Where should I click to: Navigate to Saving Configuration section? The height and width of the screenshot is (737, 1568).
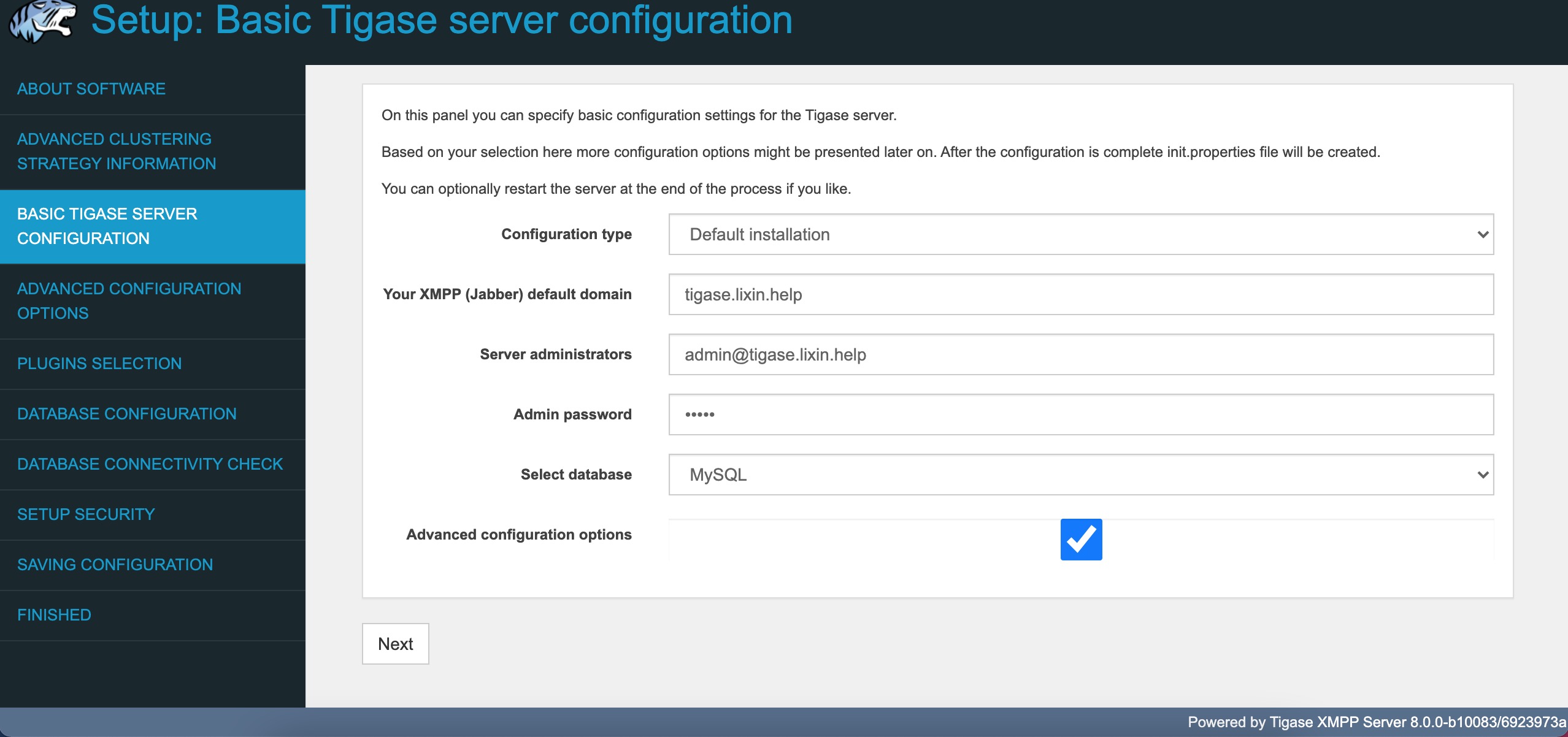click(x=114, y=564)
